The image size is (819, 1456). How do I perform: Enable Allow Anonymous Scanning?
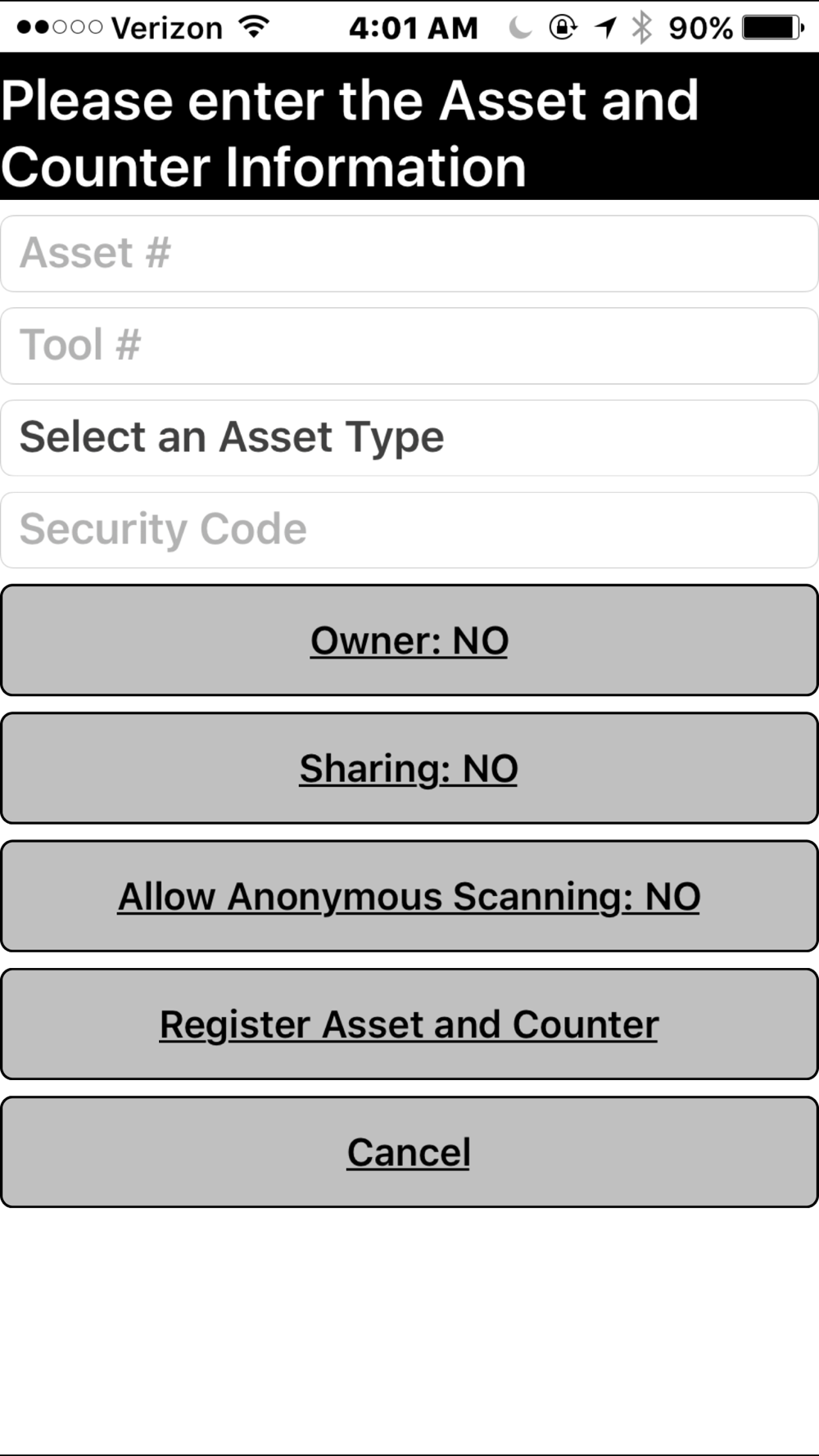(409, 896)
